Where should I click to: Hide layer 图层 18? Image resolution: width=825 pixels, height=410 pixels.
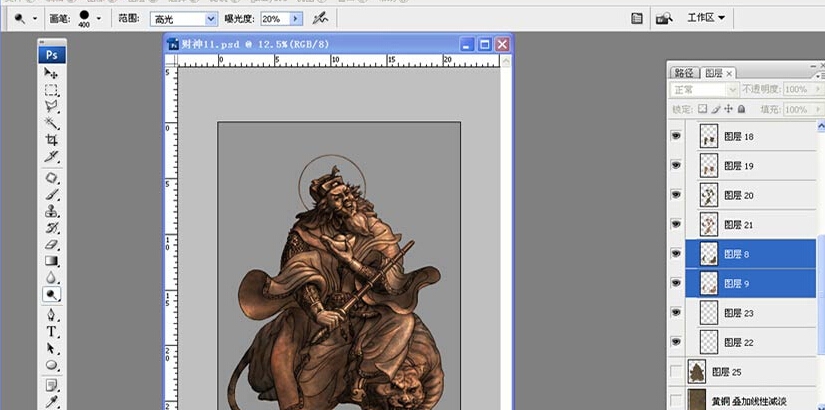tap(676, 136)
